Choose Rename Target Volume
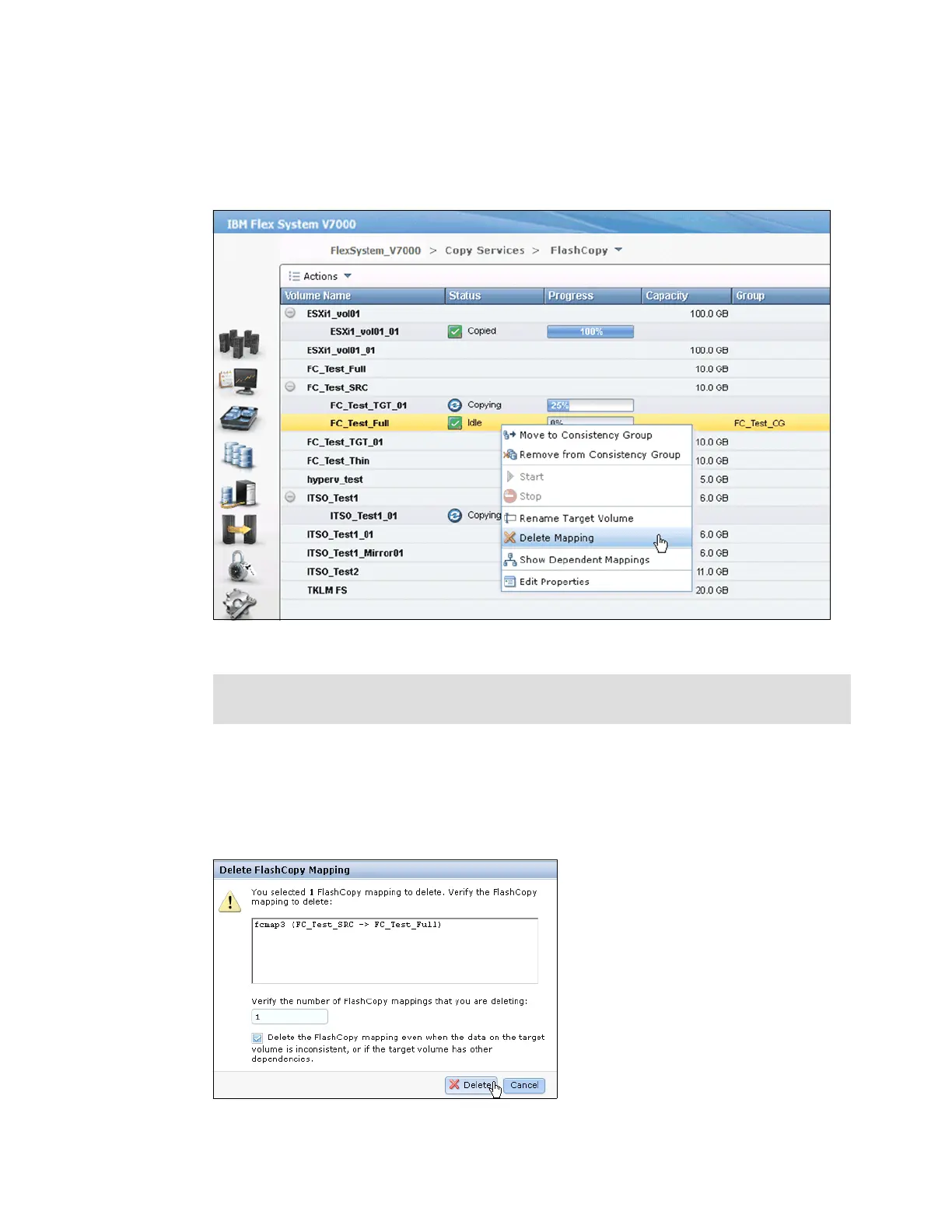This screenshot has height=1232, width=952. pyautogui.click(x=597, y=519)
